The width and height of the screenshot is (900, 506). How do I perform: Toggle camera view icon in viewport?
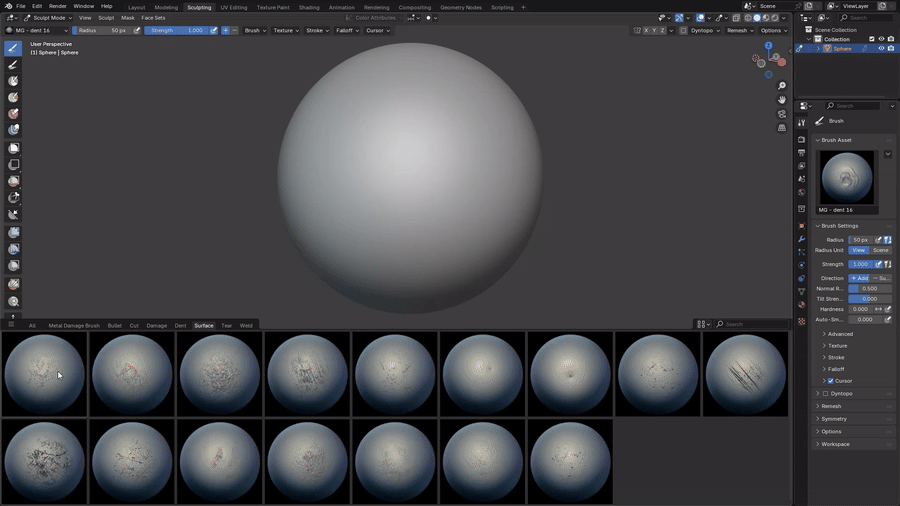click(782, 114)
